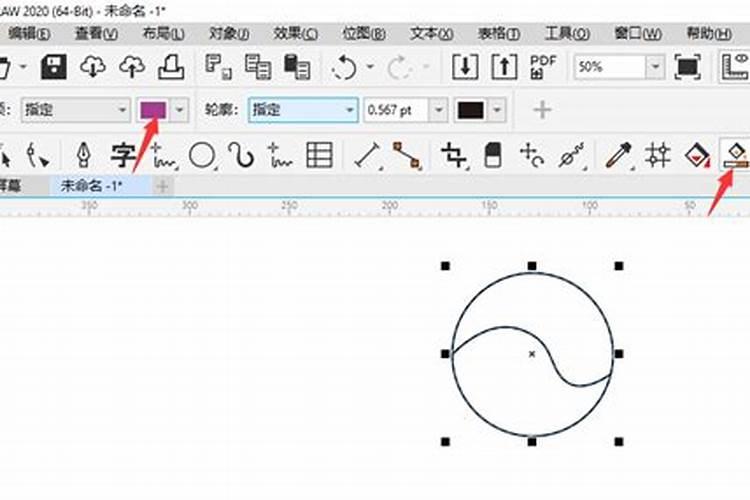Open the 工具(O) menu
Viewport: 750px width, 500px height.
pyautogui.click(x=567, y=33)
